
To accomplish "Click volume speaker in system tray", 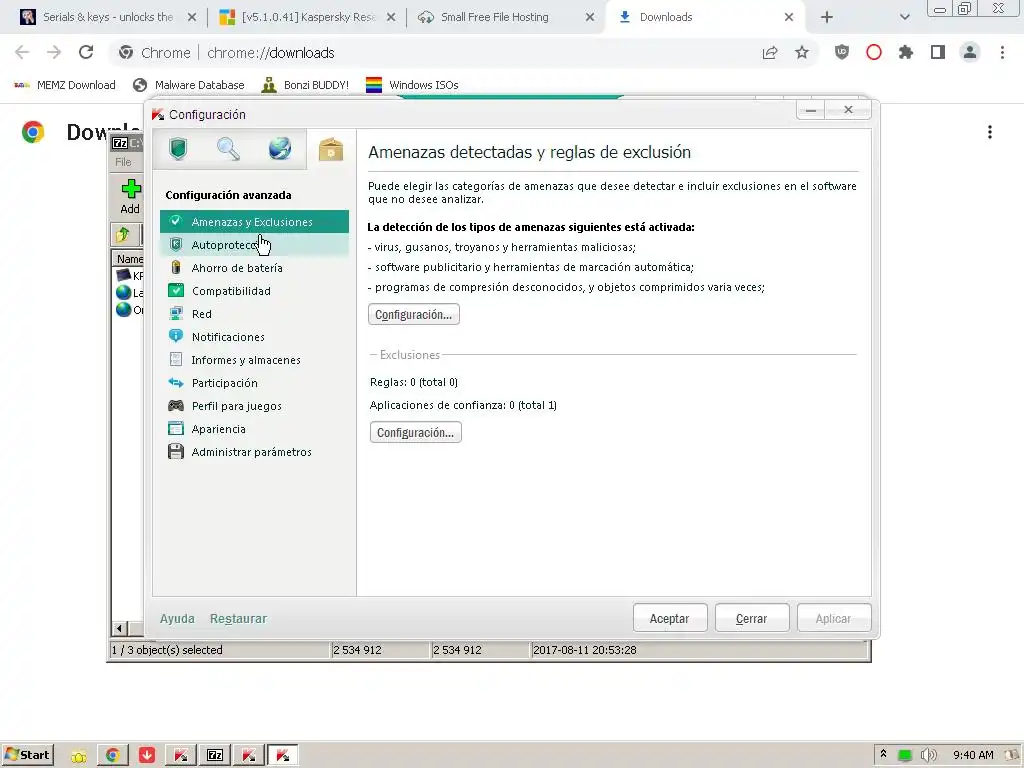I will (x=928, y=755).
